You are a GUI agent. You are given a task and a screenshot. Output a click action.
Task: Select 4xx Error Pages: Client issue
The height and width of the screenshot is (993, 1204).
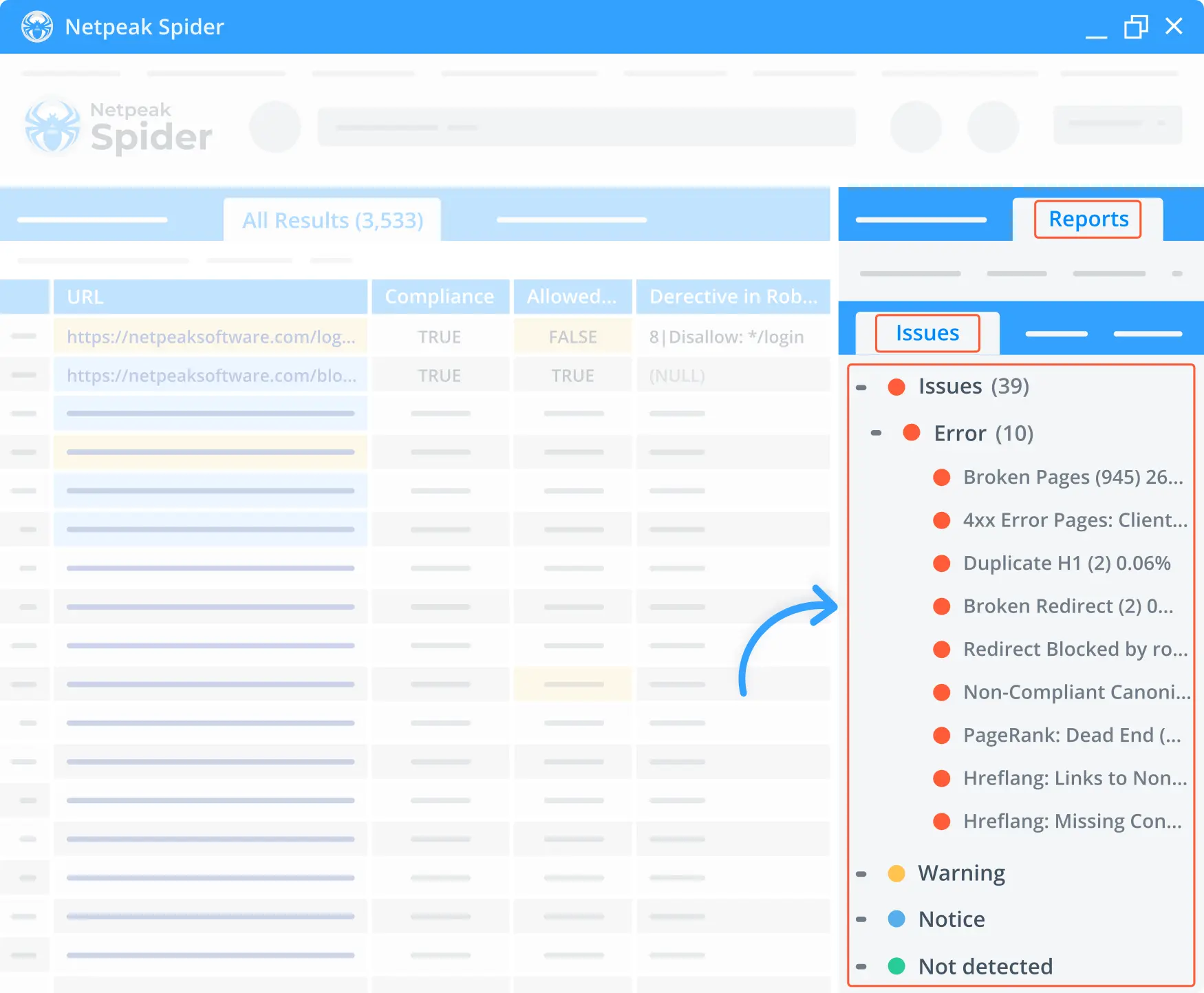(x=1060, y=520)
